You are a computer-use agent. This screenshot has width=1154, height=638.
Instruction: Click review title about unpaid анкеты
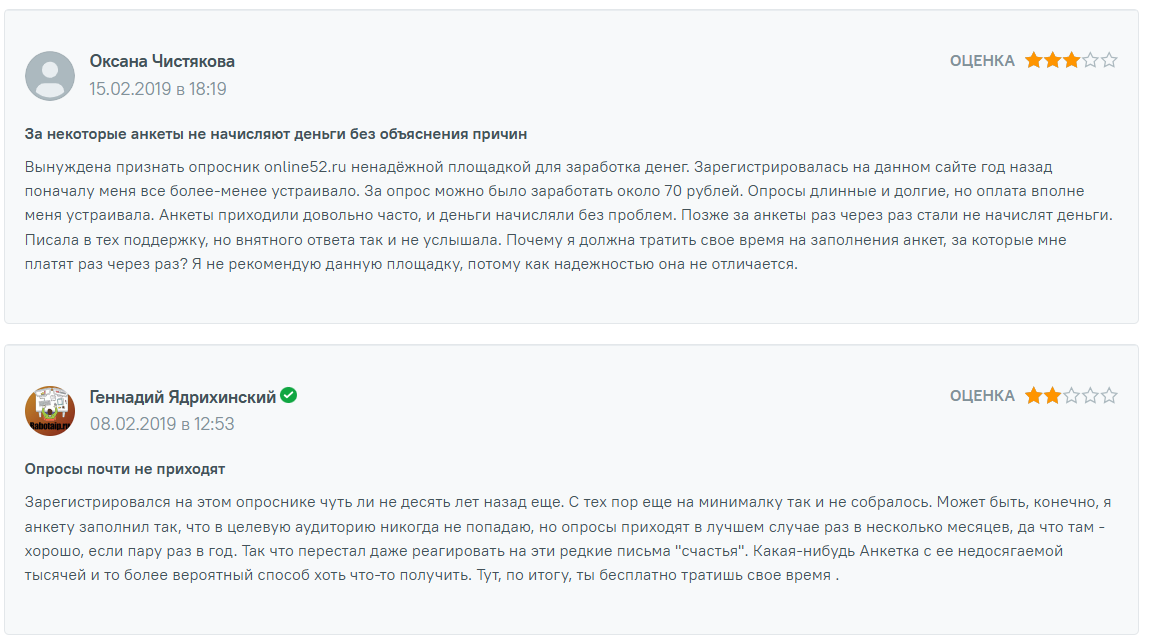[x=275, y=133]
